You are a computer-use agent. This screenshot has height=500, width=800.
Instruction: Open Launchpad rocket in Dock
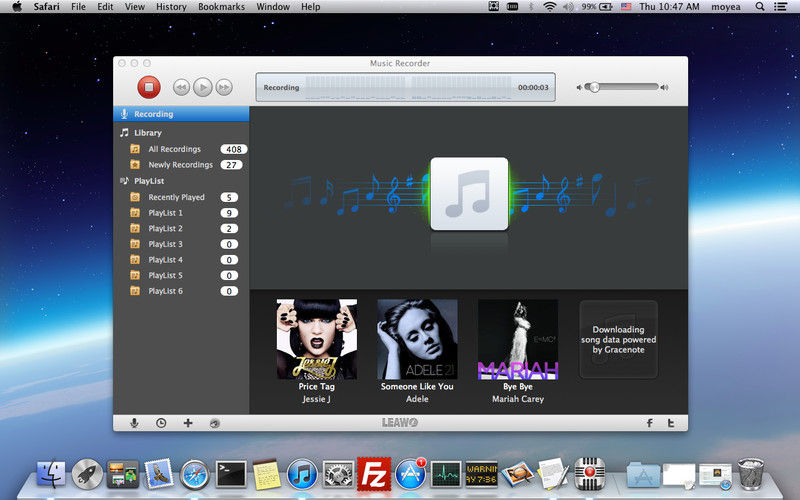87,474
